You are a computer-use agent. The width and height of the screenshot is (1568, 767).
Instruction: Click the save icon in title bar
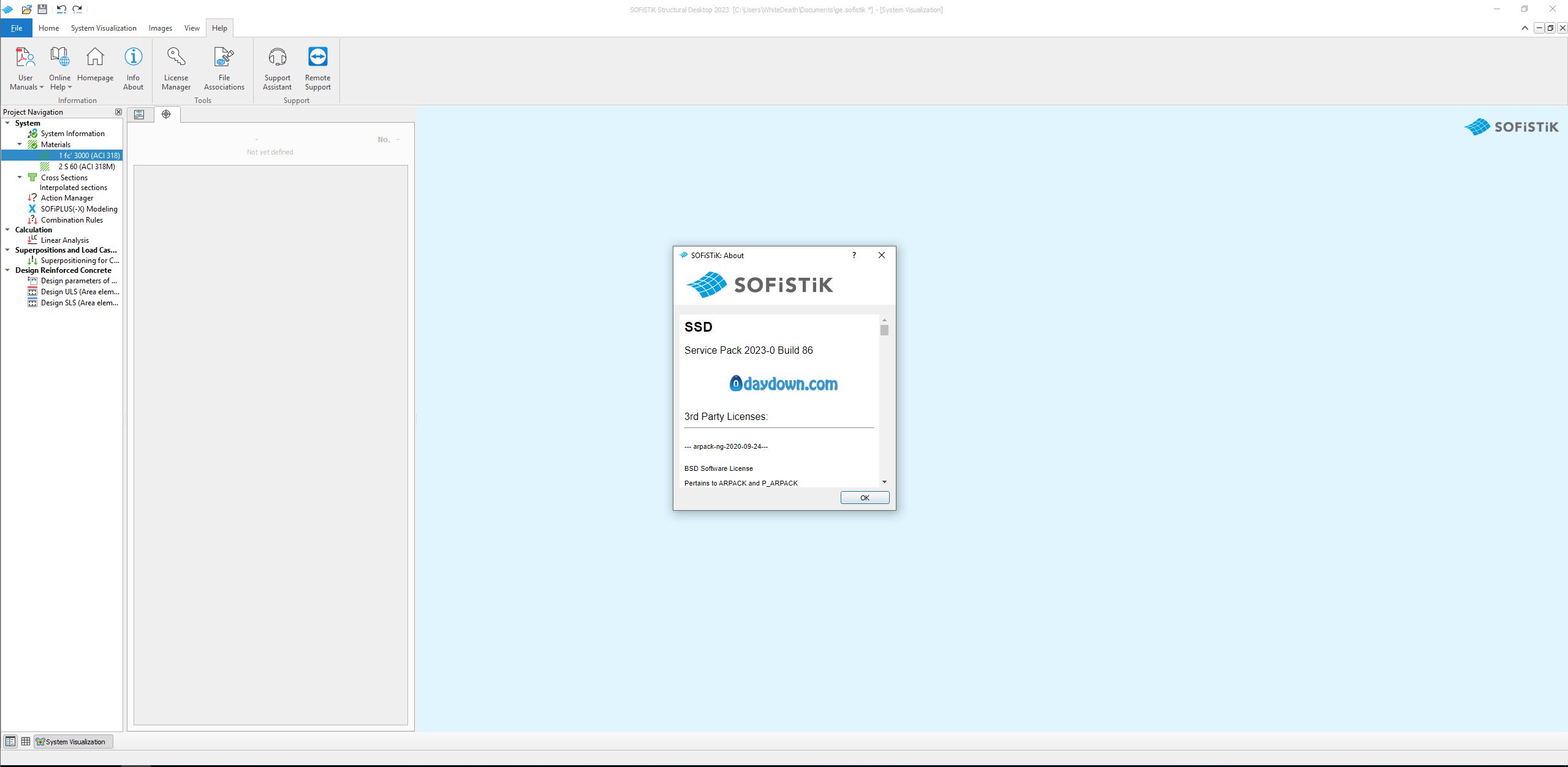pos(42,9)
